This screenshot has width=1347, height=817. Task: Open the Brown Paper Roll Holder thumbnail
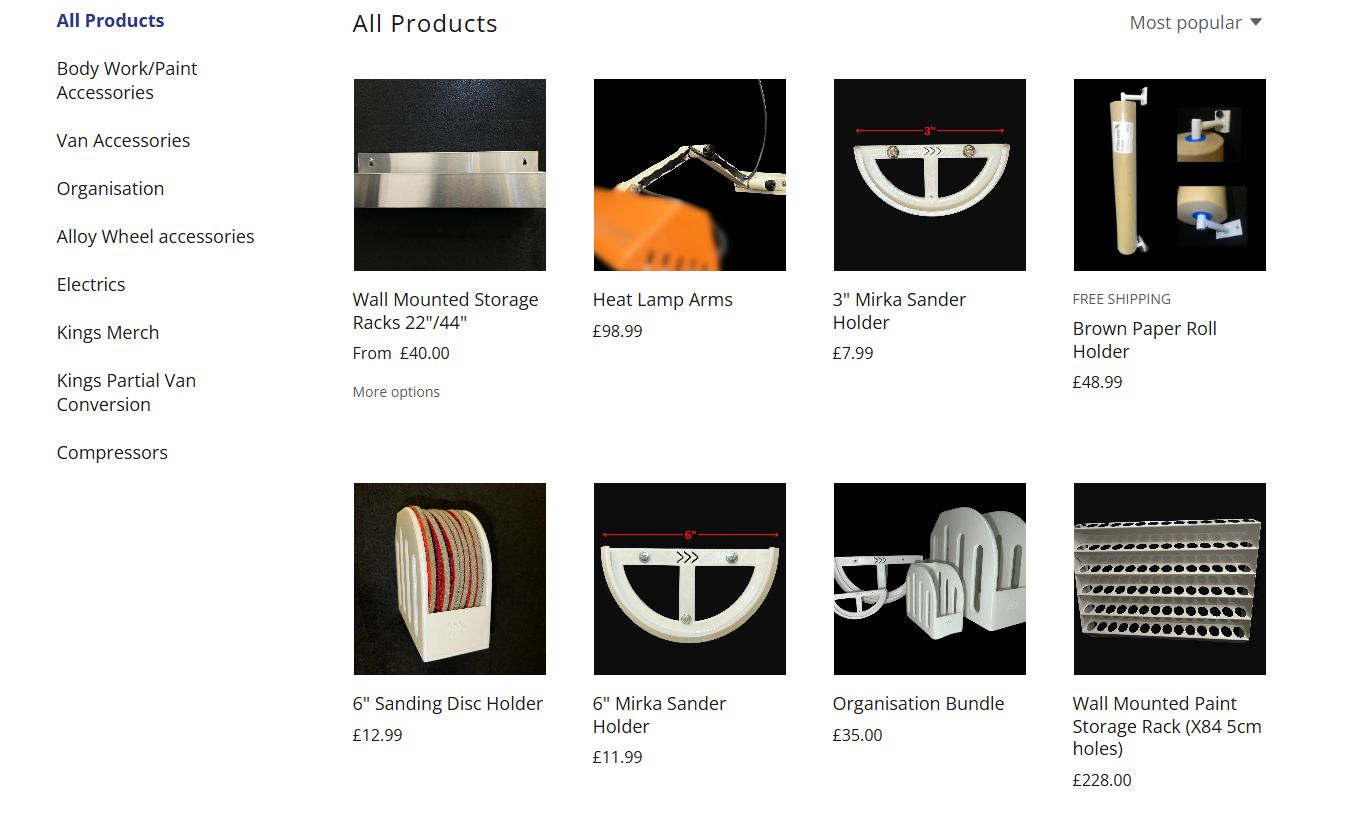(1170, 175)
